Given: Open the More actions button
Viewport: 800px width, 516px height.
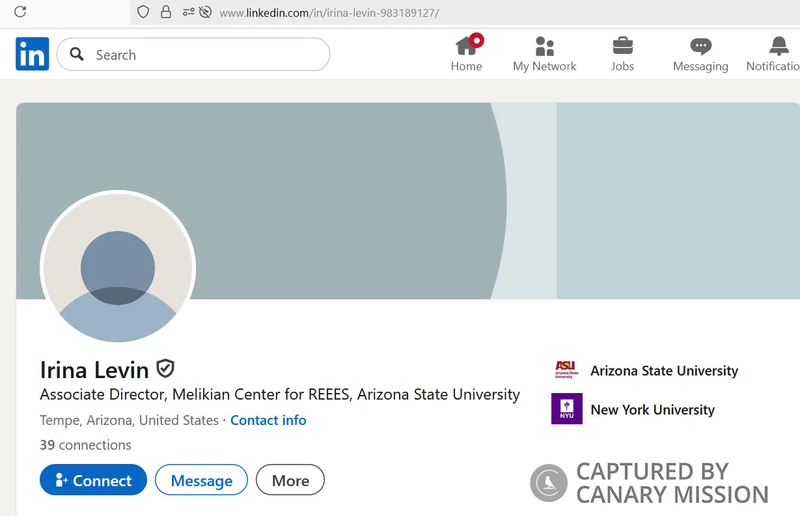Looking at the screenshot, I should pyautogui.click(x=290, y=480).
